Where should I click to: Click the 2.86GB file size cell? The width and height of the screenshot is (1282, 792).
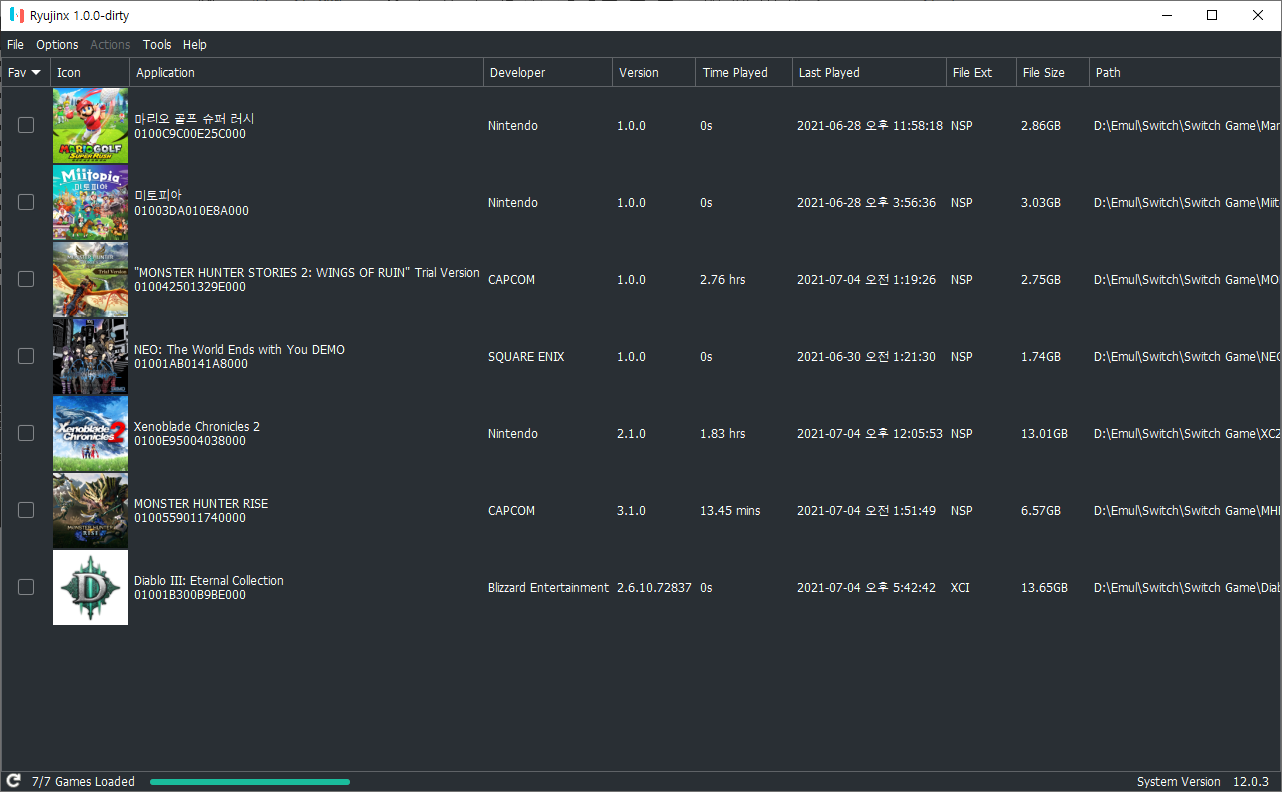pos(1041,126)
